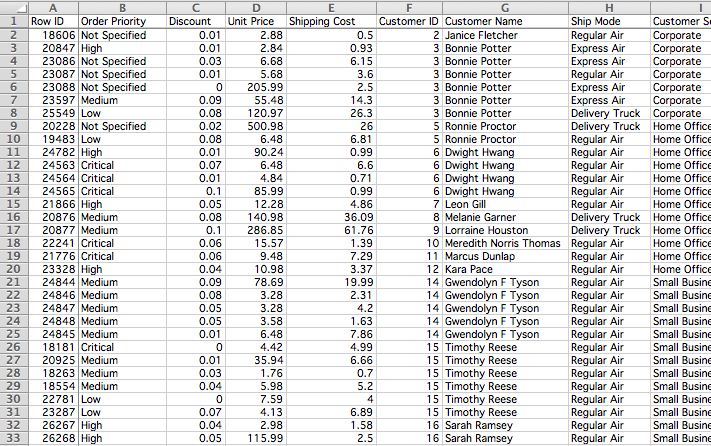Click 'Lorraine Houston' customer name cell
The image size is (711, 446).
(x=505, y=230)
